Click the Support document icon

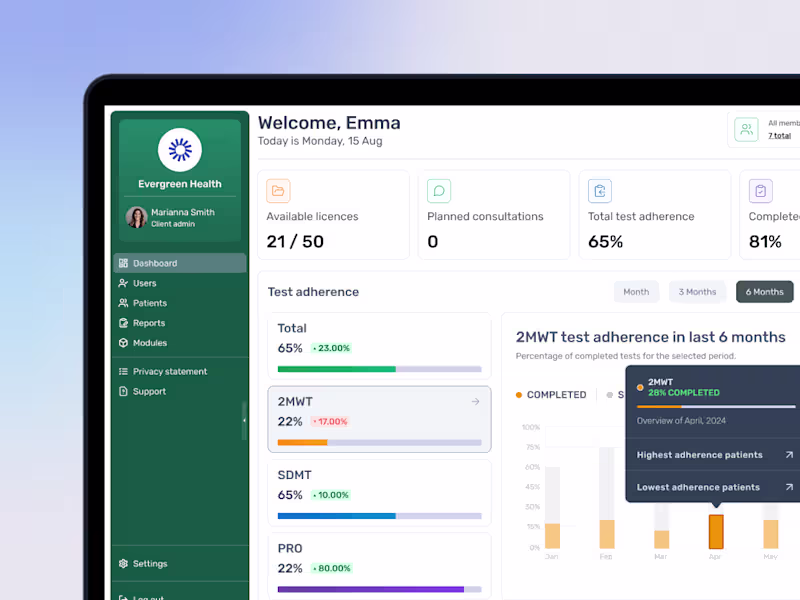pyautogui.click(x=123, y=391)
